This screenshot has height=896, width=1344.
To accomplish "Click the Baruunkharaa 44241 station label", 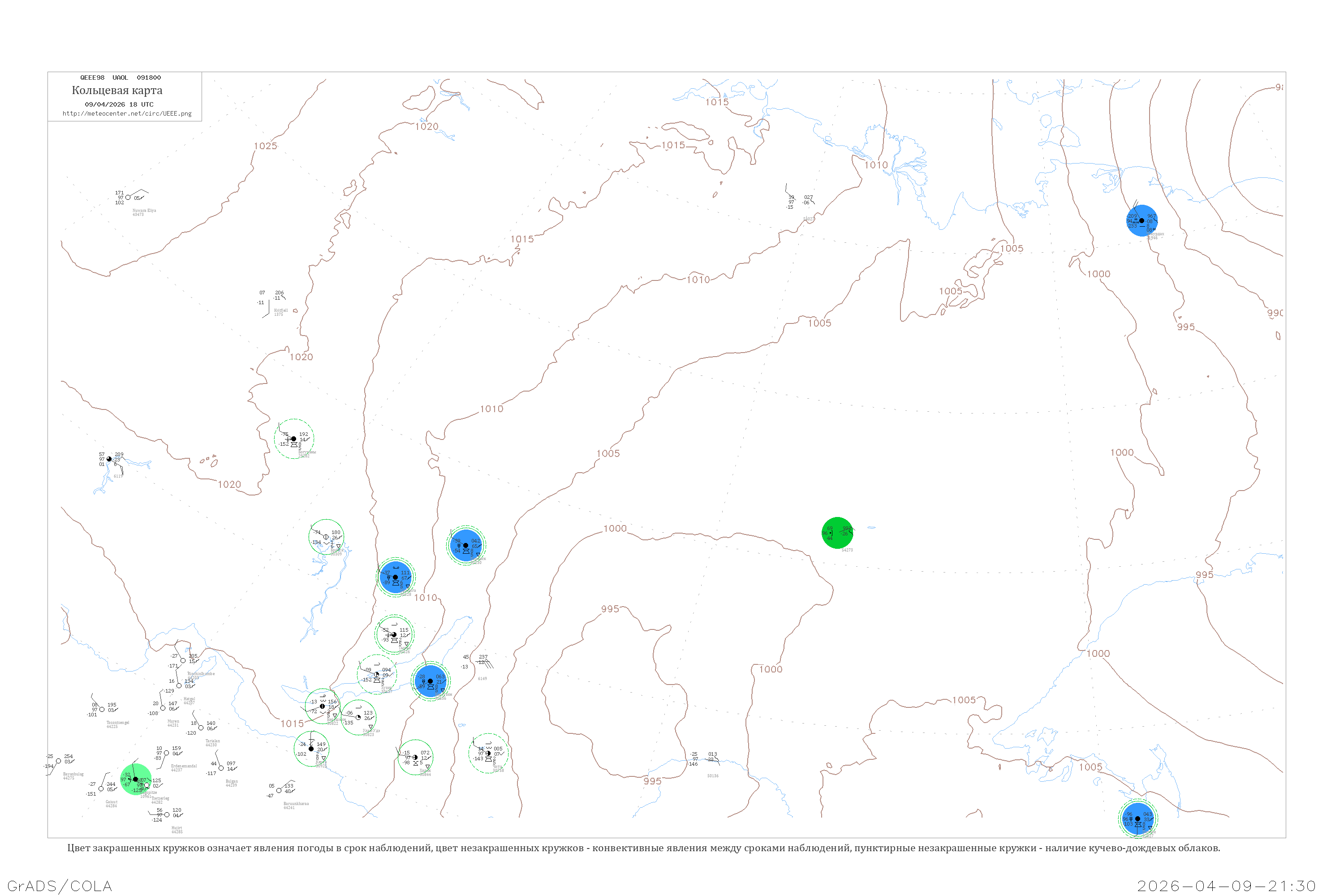I will pyautogui.click(x=296, y=805).
